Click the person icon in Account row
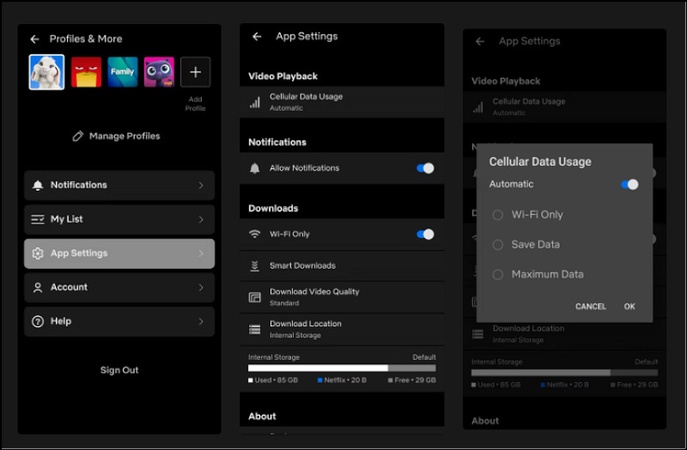This screenshot has height=450, width=687. pos(38,287)
